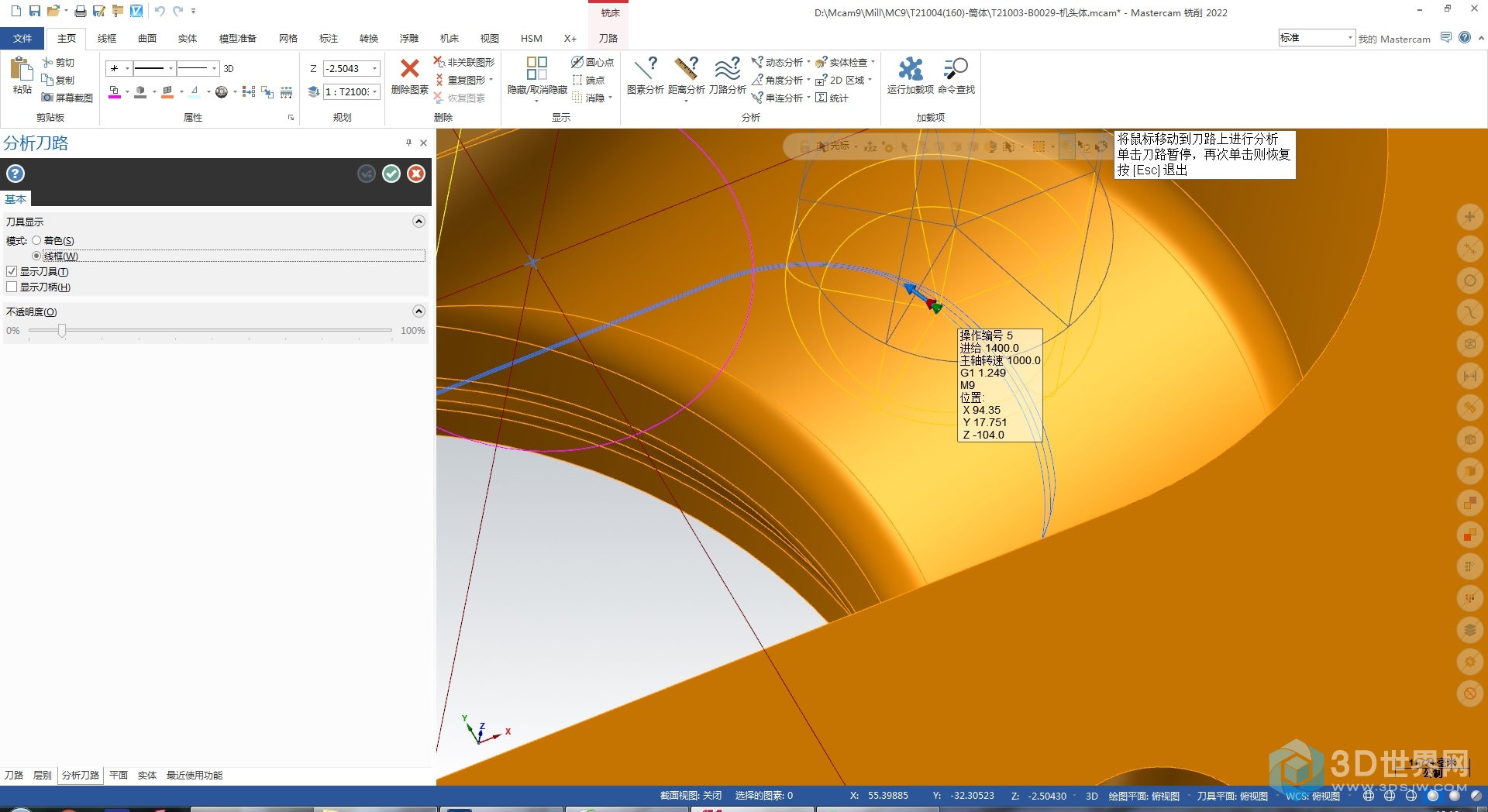Pin the 分析刀路 panel
The height and width of the screenshot is (812, 1488).
tap(408, 143)
